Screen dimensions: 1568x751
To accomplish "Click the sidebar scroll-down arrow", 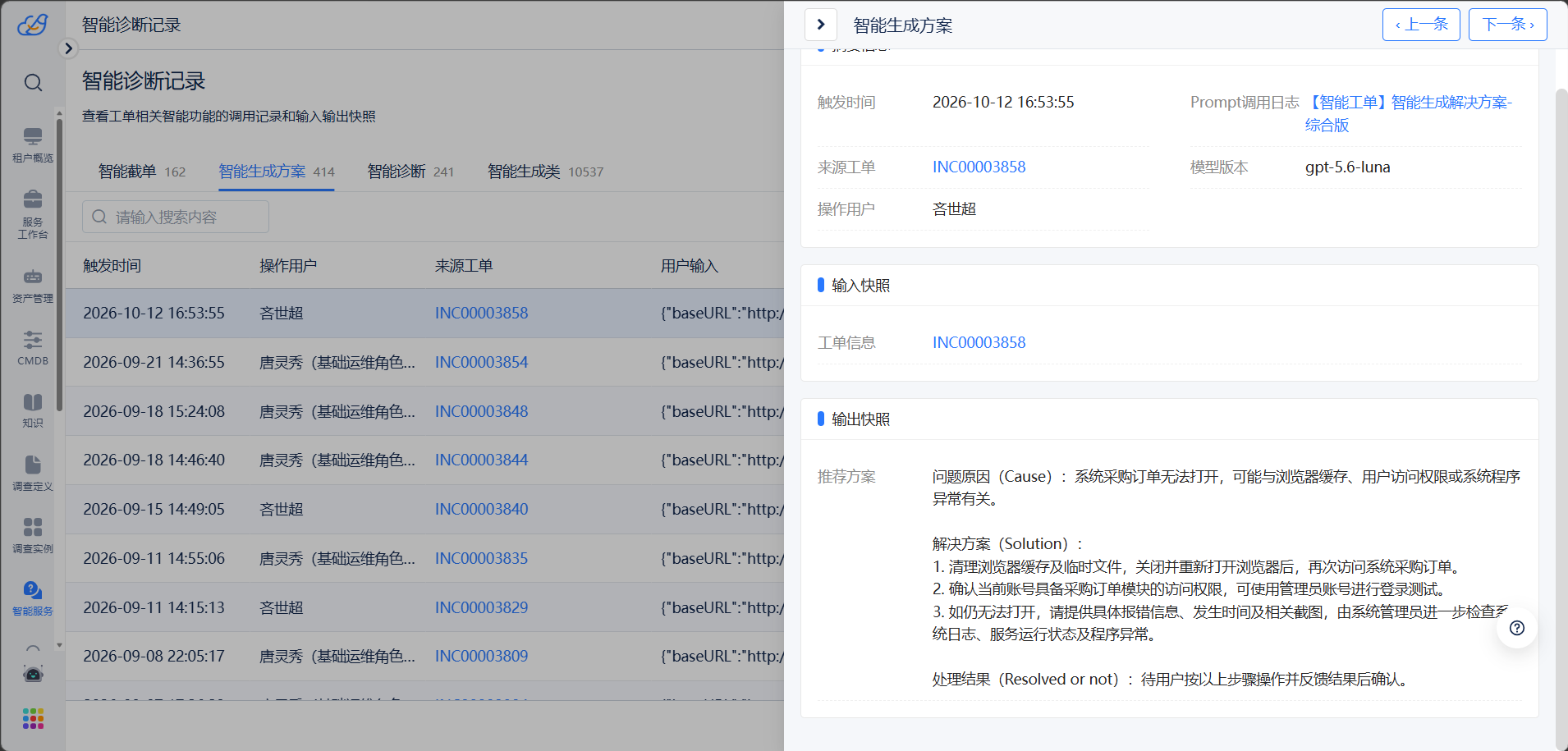I will 59,646.
